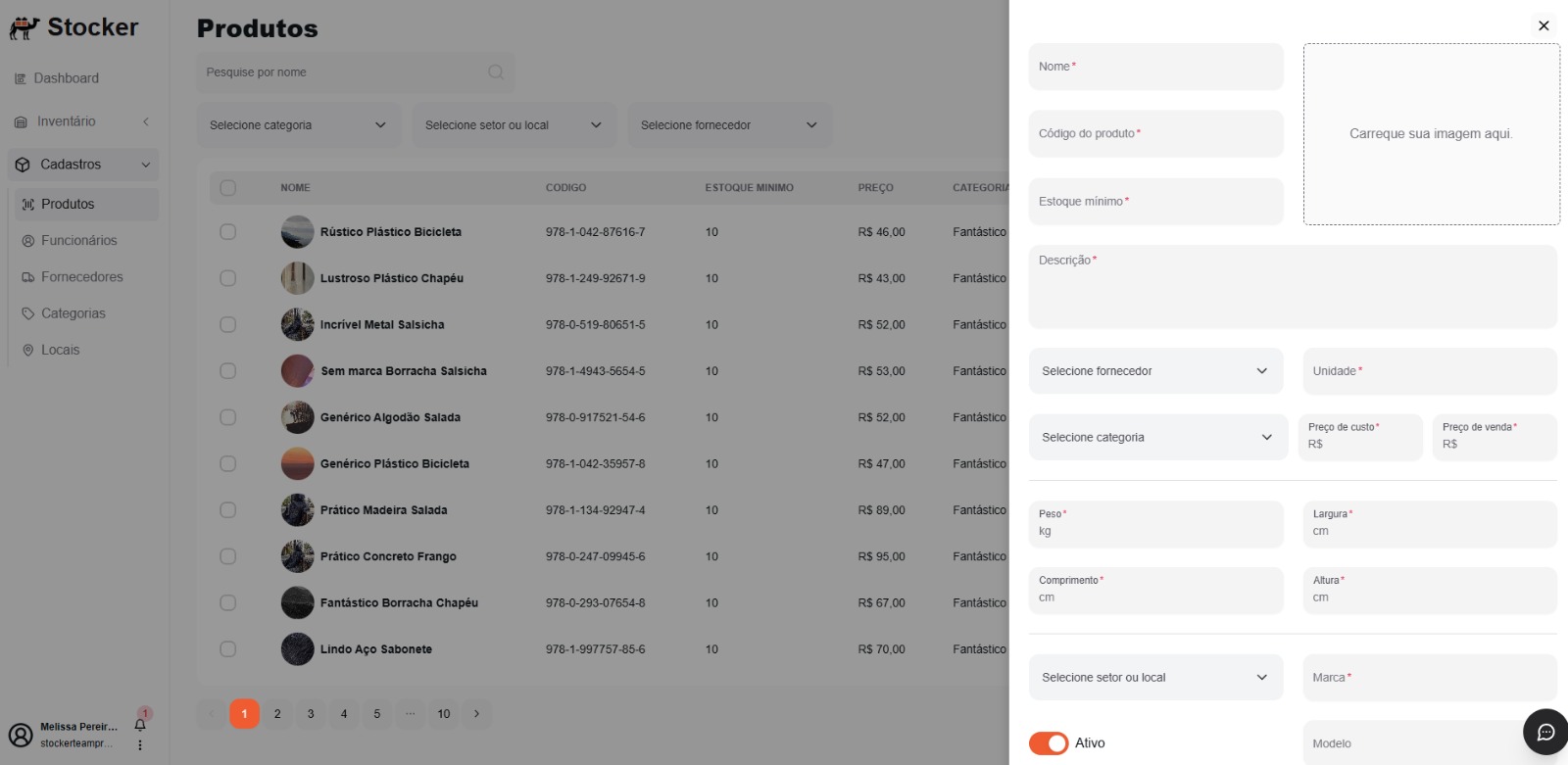This screenshot has height=765, width=1568.
Task: Close the product form panel
Action: (1543, 25)
